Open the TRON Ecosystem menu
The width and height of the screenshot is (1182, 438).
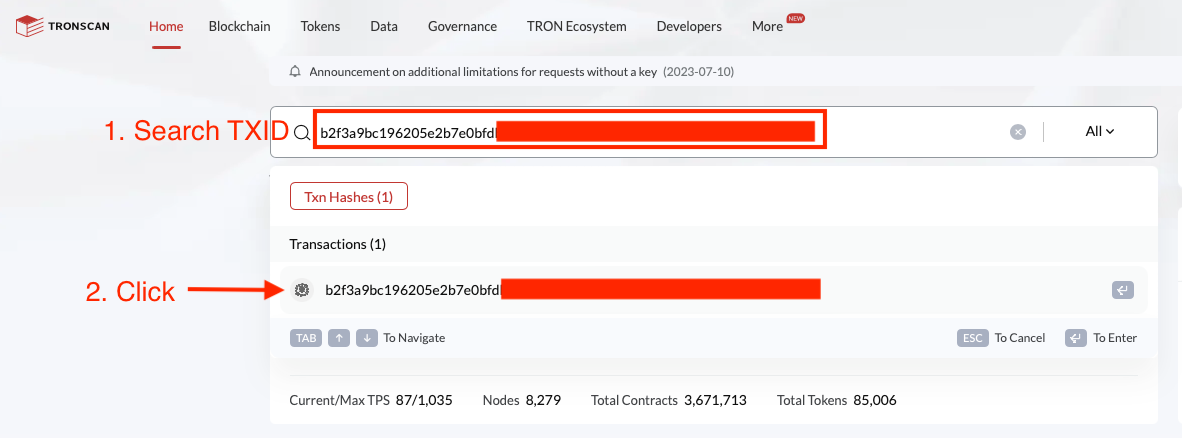(x=577, y=26)
